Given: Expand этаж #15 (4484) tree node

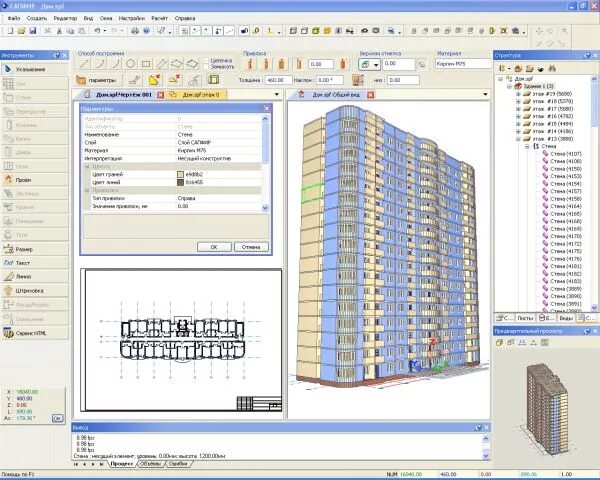Looking at the screenshot, I should point(518,124).
